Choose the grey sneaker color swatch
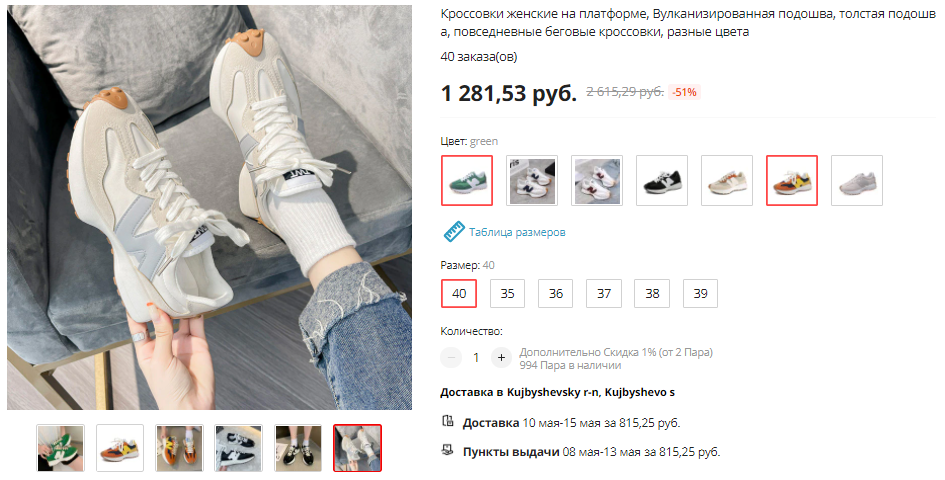This screenshot has height=480, width=945. (x=857, y=180)
